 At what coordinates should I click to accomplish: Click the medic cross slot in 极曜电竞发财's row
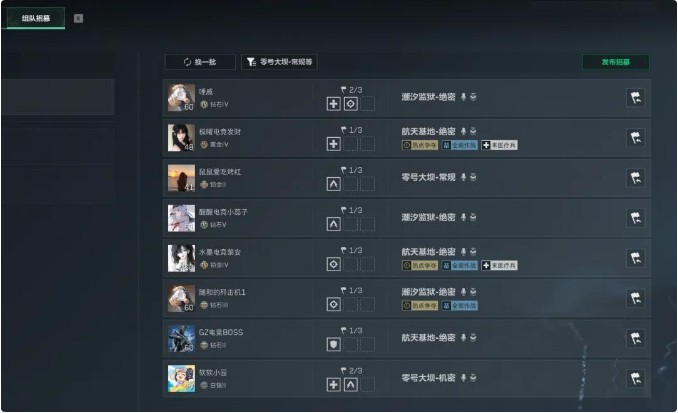click(333, 144)
